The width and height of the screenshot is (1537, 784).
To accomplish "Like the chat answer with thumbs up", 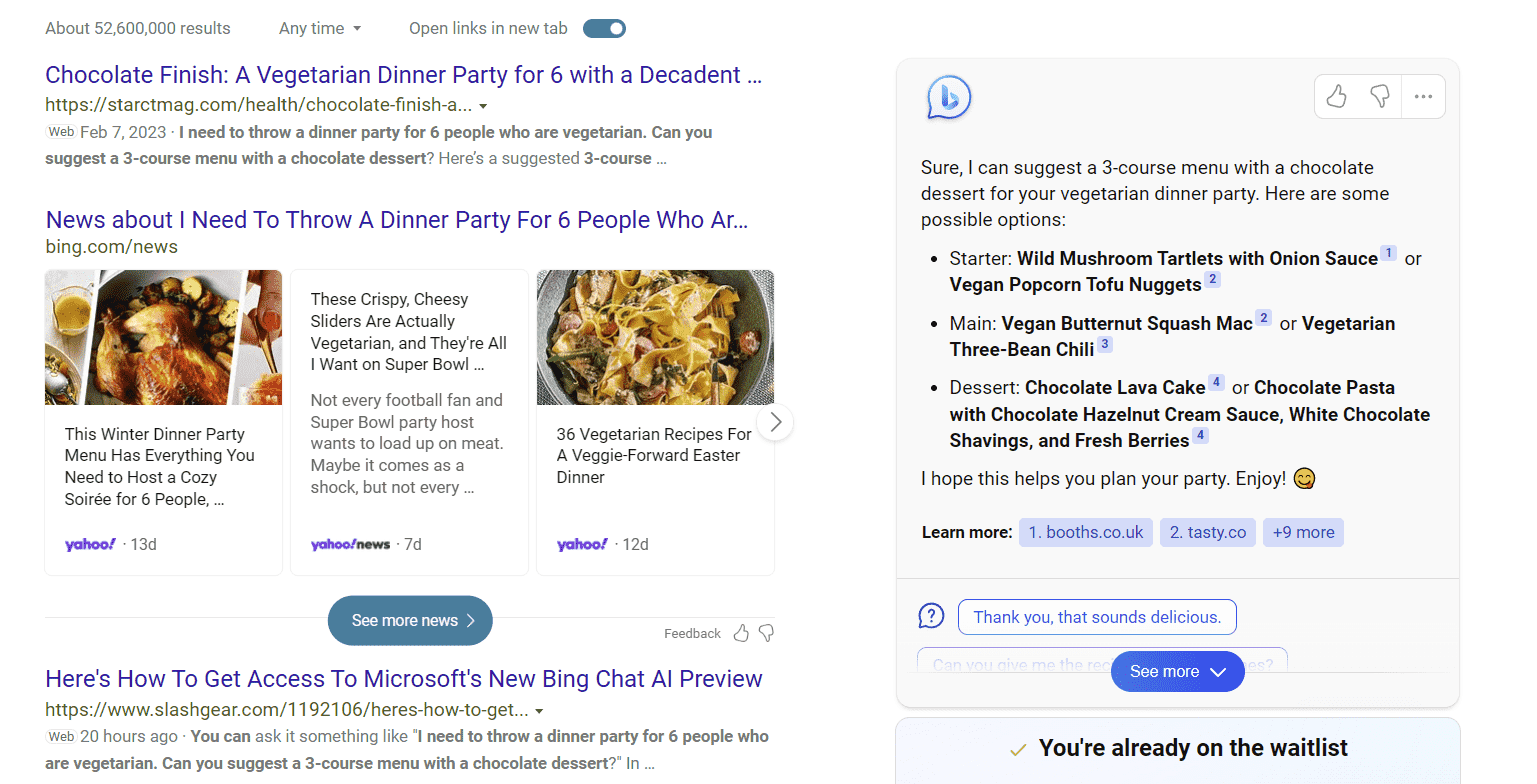I will (x=1337, y=97).
